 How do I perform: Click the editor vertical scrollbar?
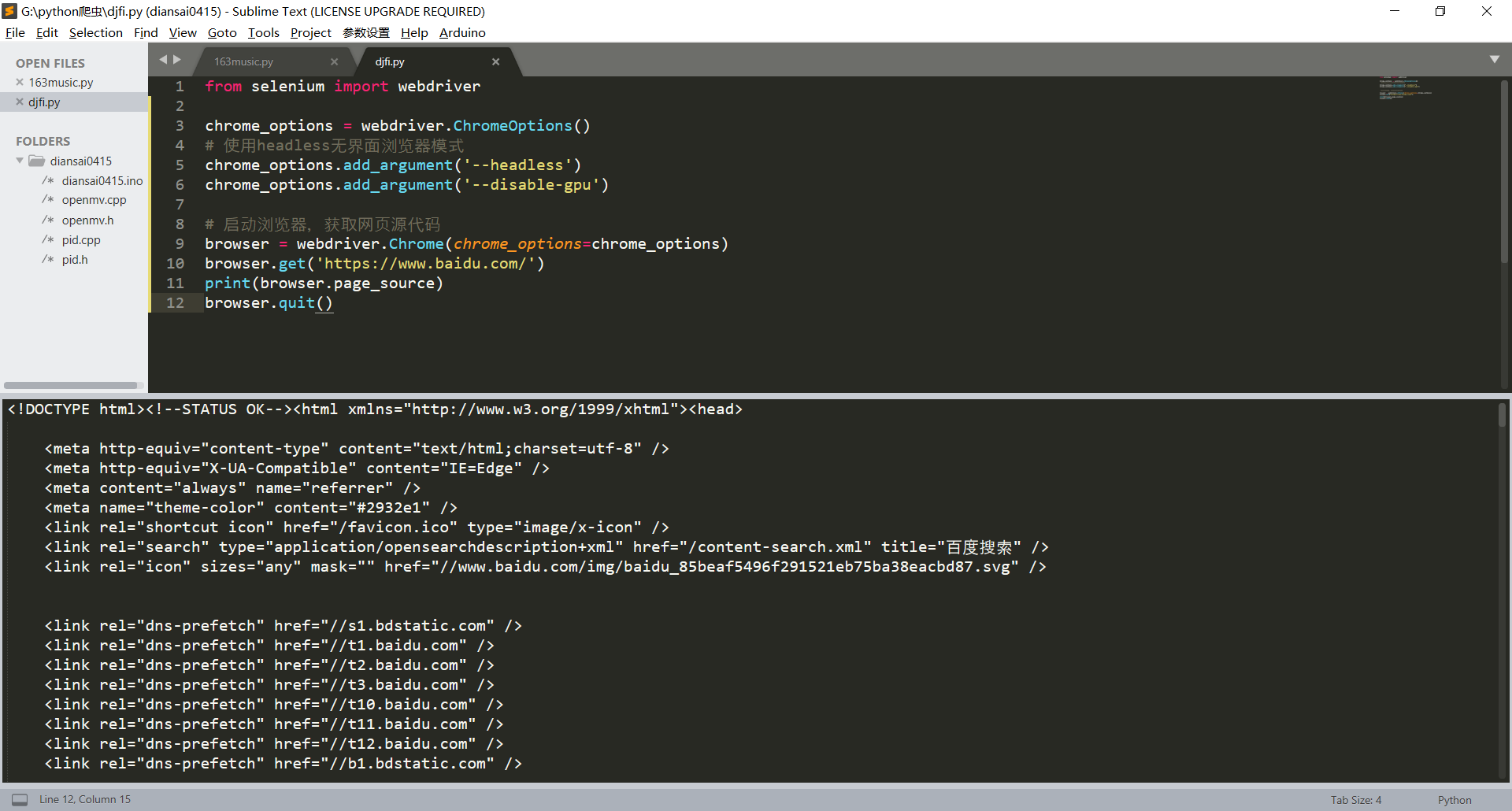point(1504,171)
